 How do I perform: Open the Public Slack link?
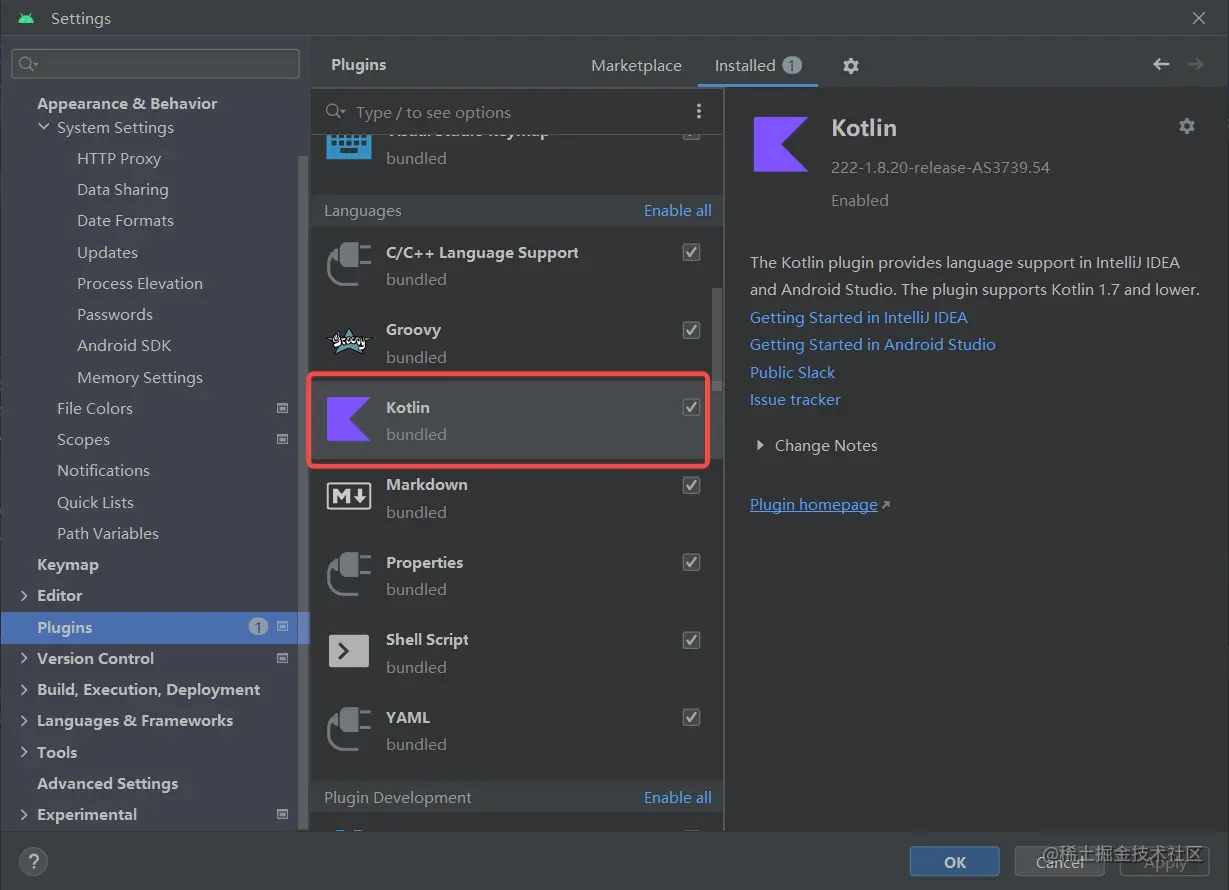(792, 372)
